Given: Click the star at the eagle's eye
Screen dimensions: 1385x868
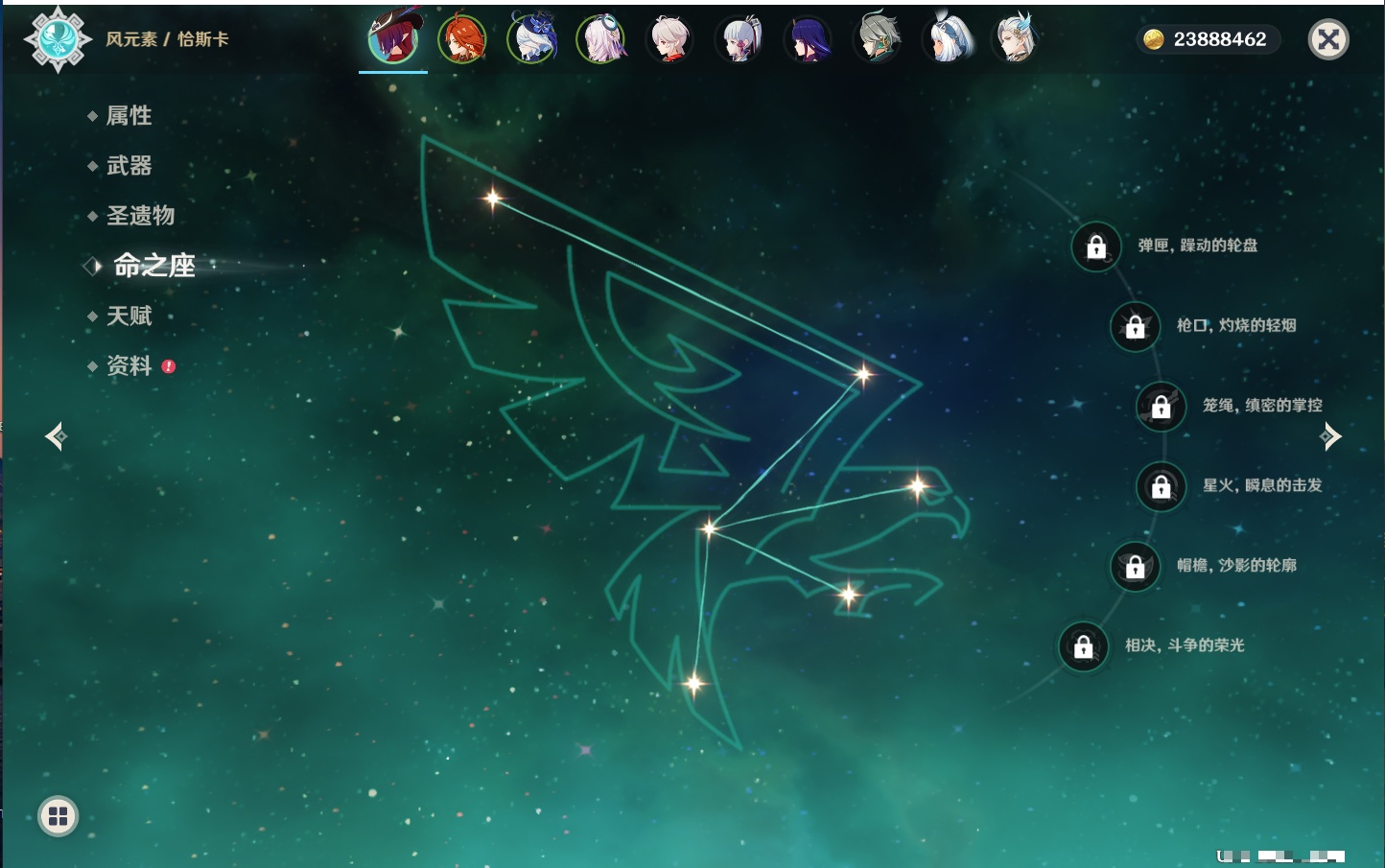Looking at the screenshot, I should 918,486.
